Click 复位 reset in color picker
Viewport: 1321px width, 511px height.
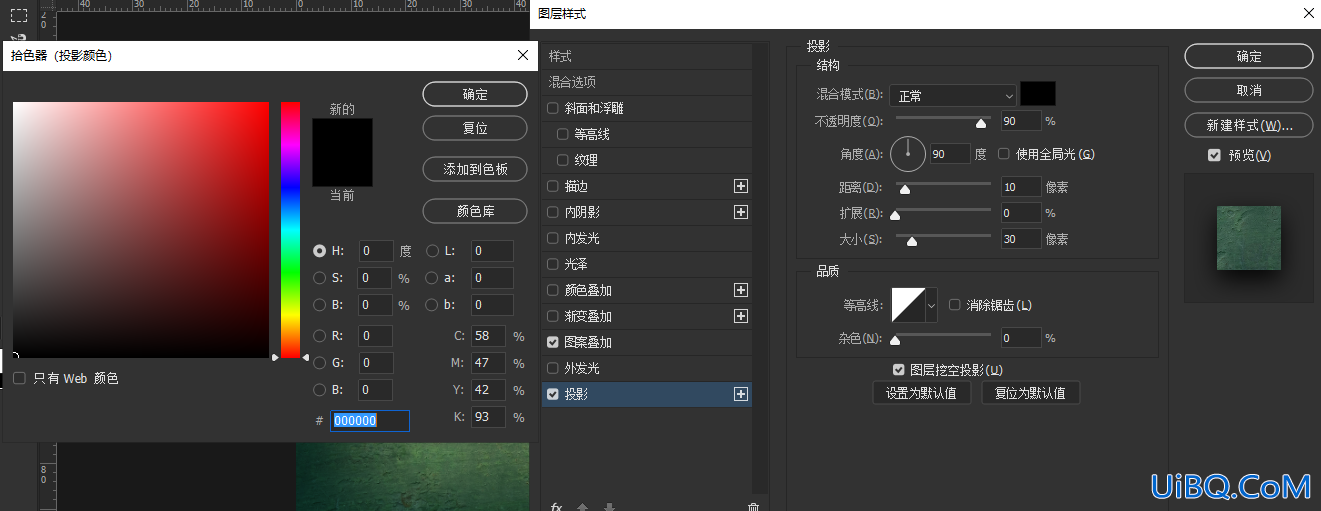point(475,129)
